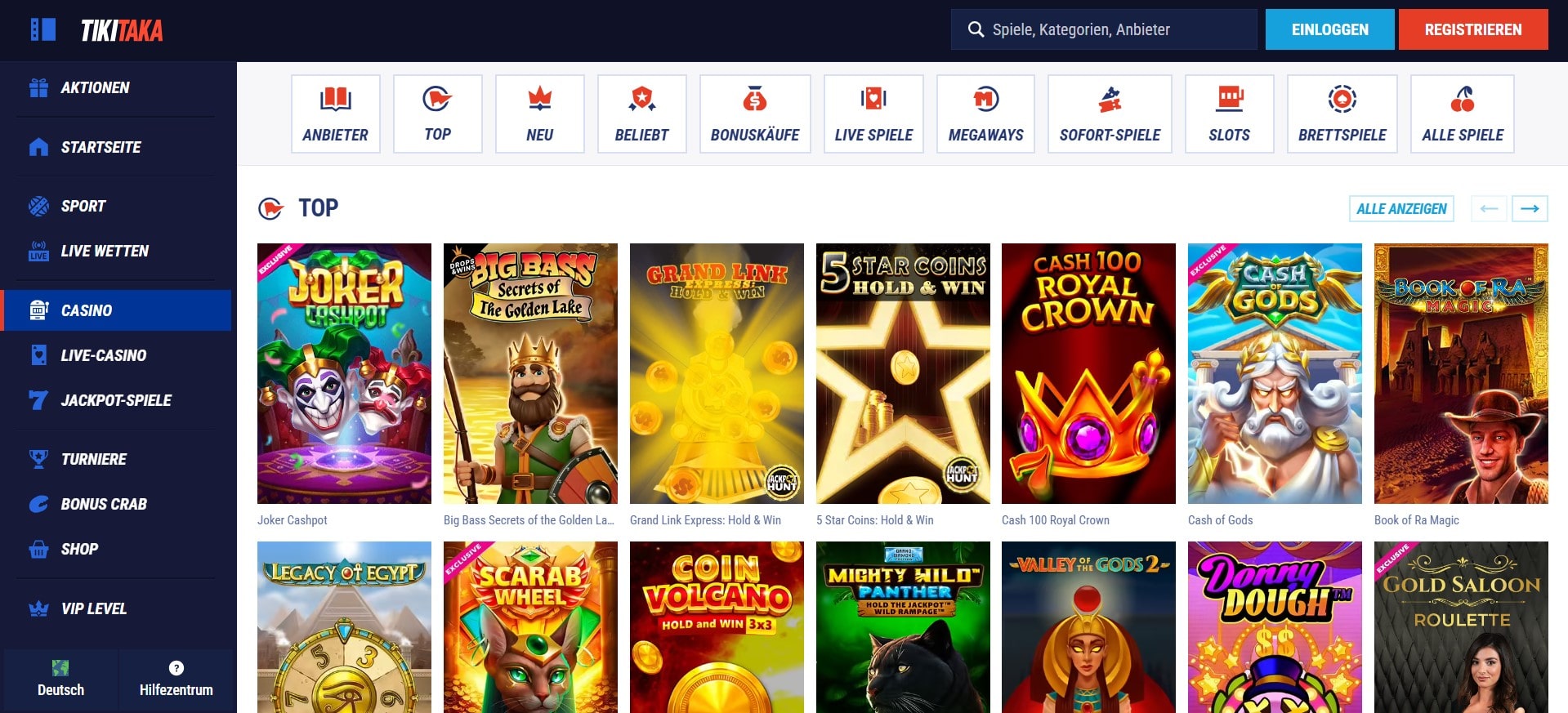The image size is (1568, 713).
Task: Open the Cash of Gods game thumbnail
Action: (x=1275, y=373)
